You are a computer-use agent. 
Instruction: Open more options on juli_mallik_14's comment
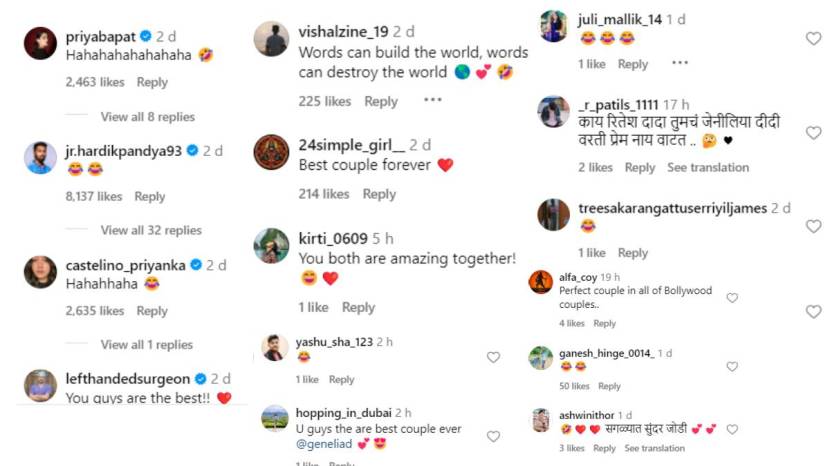pyautogui.click(x=680, y=63)
